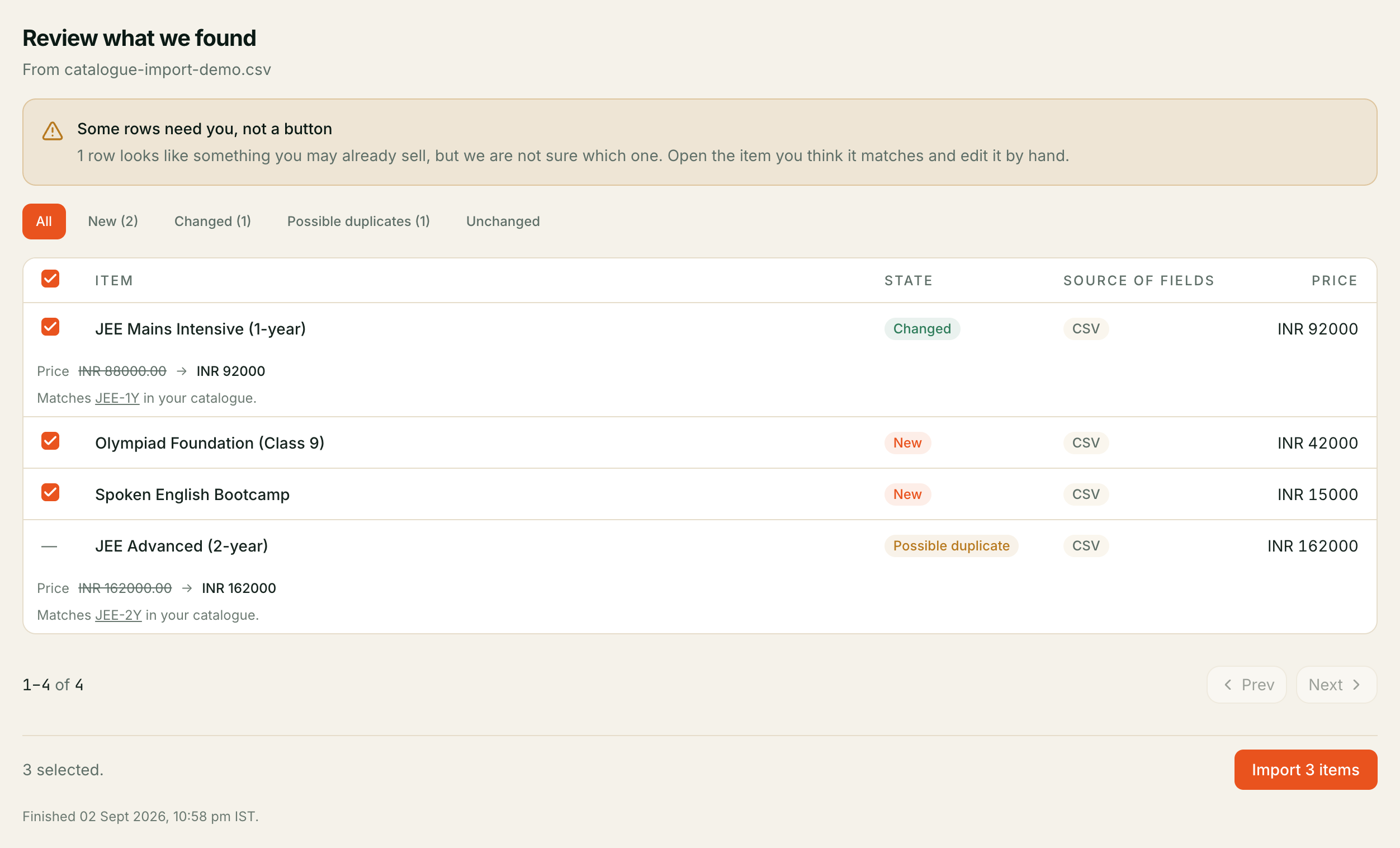
Task: Click the struck-through INR 162000.00 old price
Action: coord(125,588)
